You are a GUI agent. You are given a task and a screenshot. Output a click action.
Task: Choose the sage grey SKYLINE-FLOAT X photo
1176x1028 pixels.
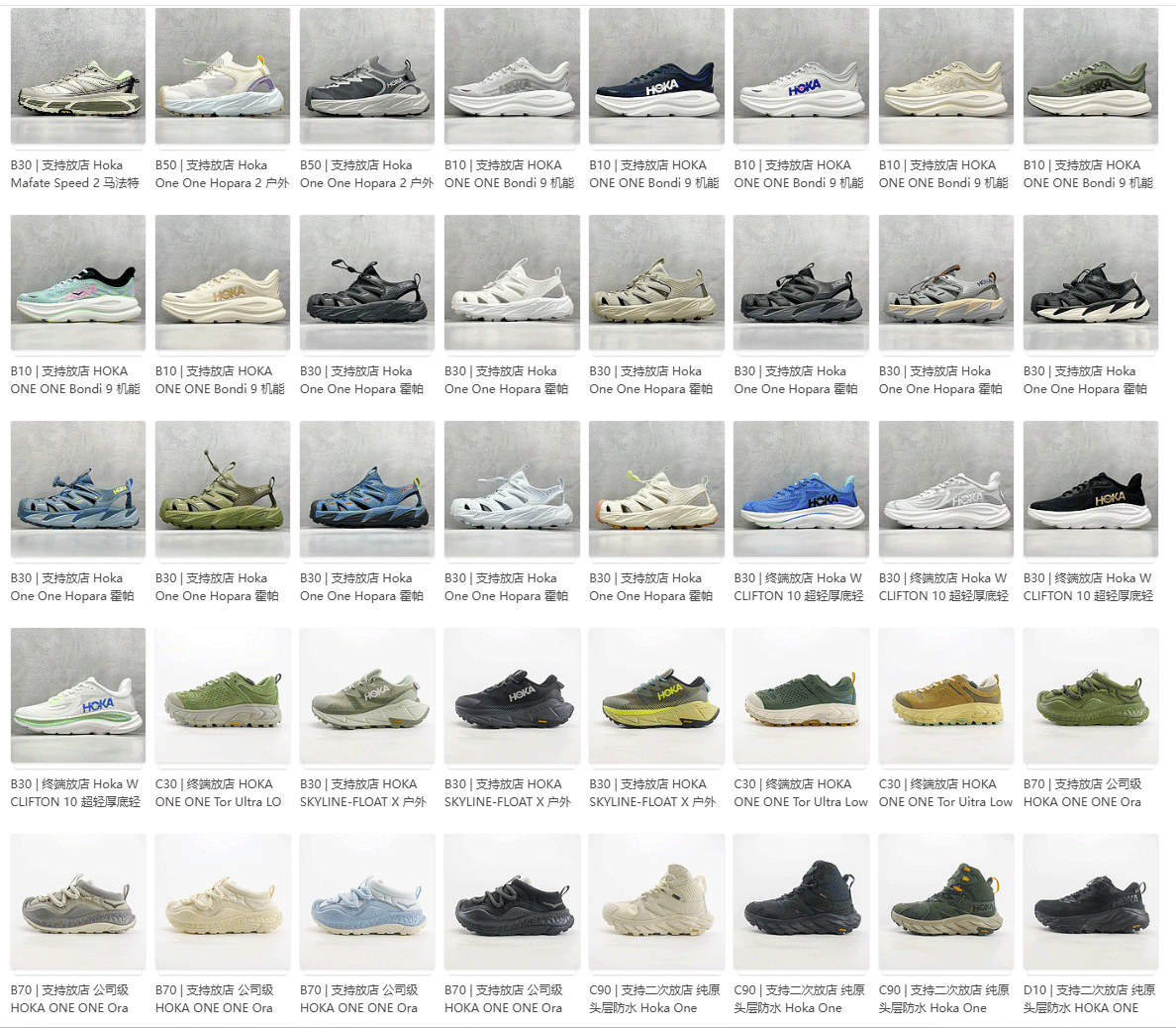[x=367, y=695]
